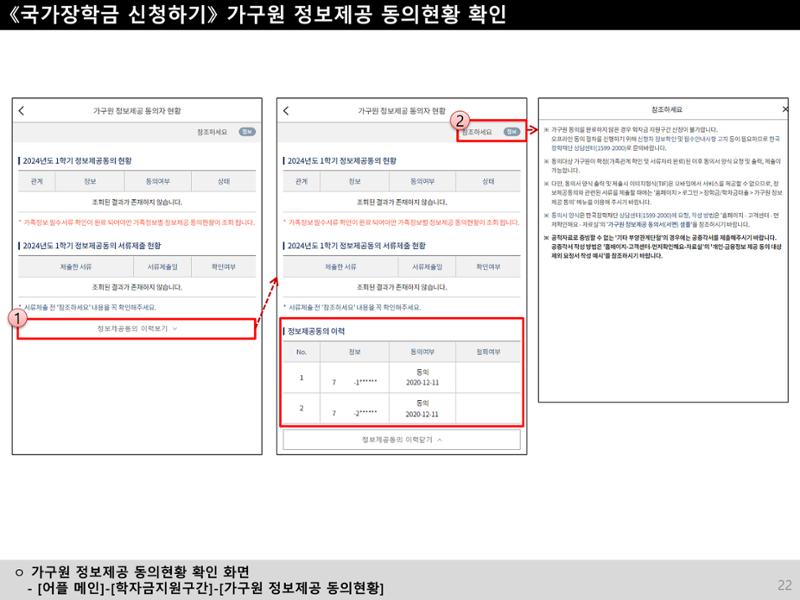Select history row number 1
The height and width of the screenshot is (600, 800).
(x=402, y=378)
